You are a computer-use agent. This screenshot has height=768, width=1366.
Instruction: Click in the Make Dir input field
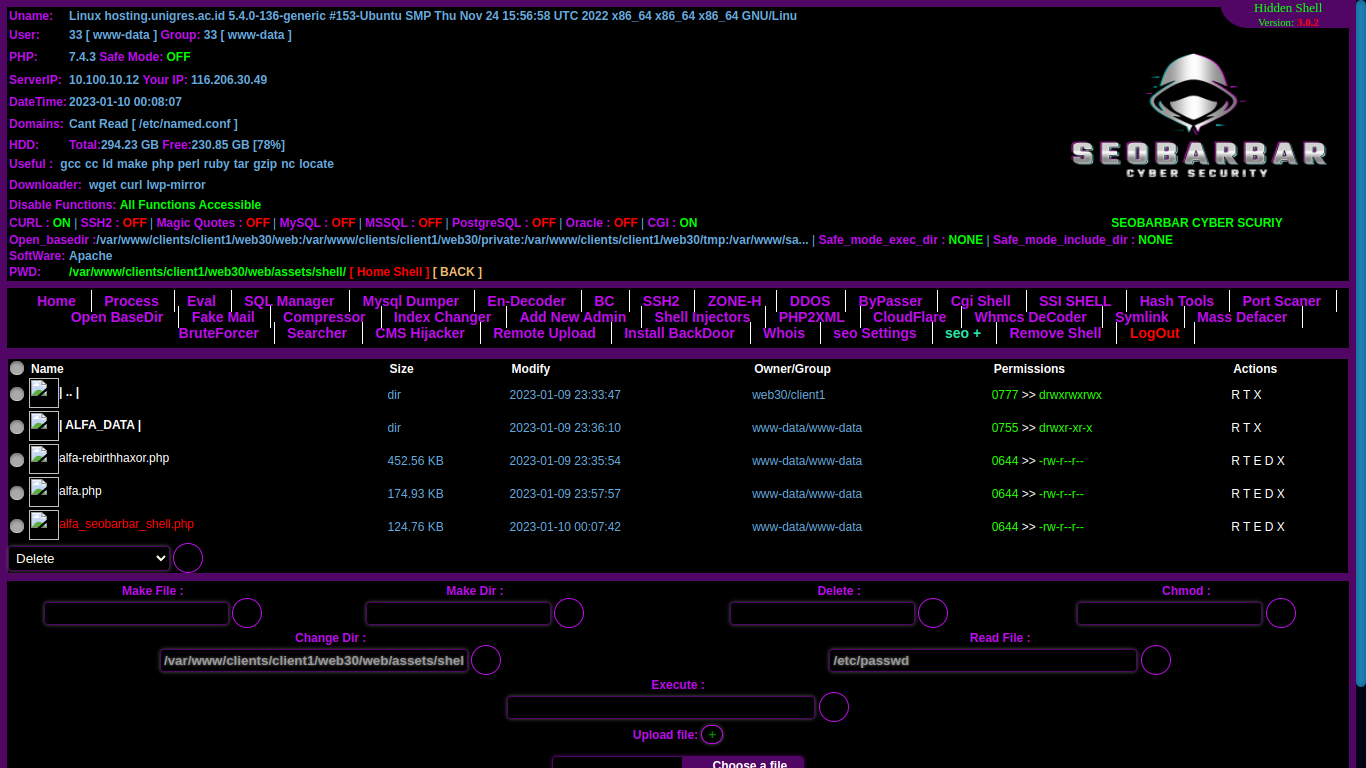point(459,613)
